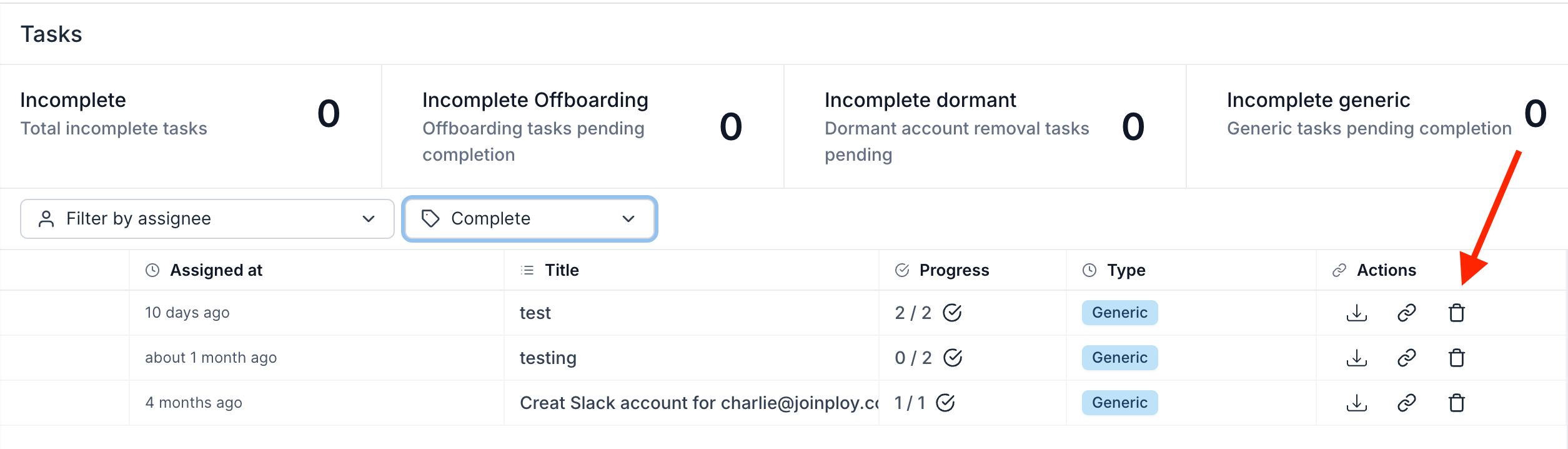
Task: Delete the 'test' task
Action: click(1456, 313)
